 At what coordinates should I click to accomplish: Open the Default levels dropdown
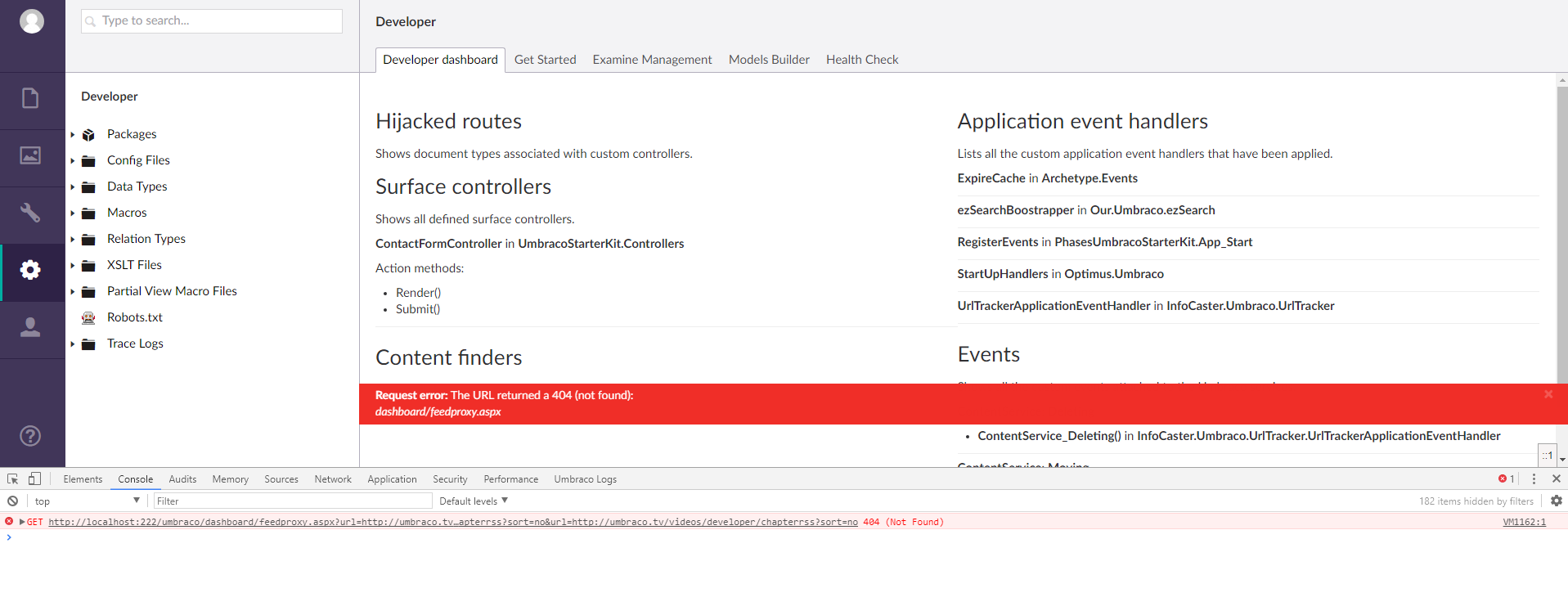click(474, 501)
